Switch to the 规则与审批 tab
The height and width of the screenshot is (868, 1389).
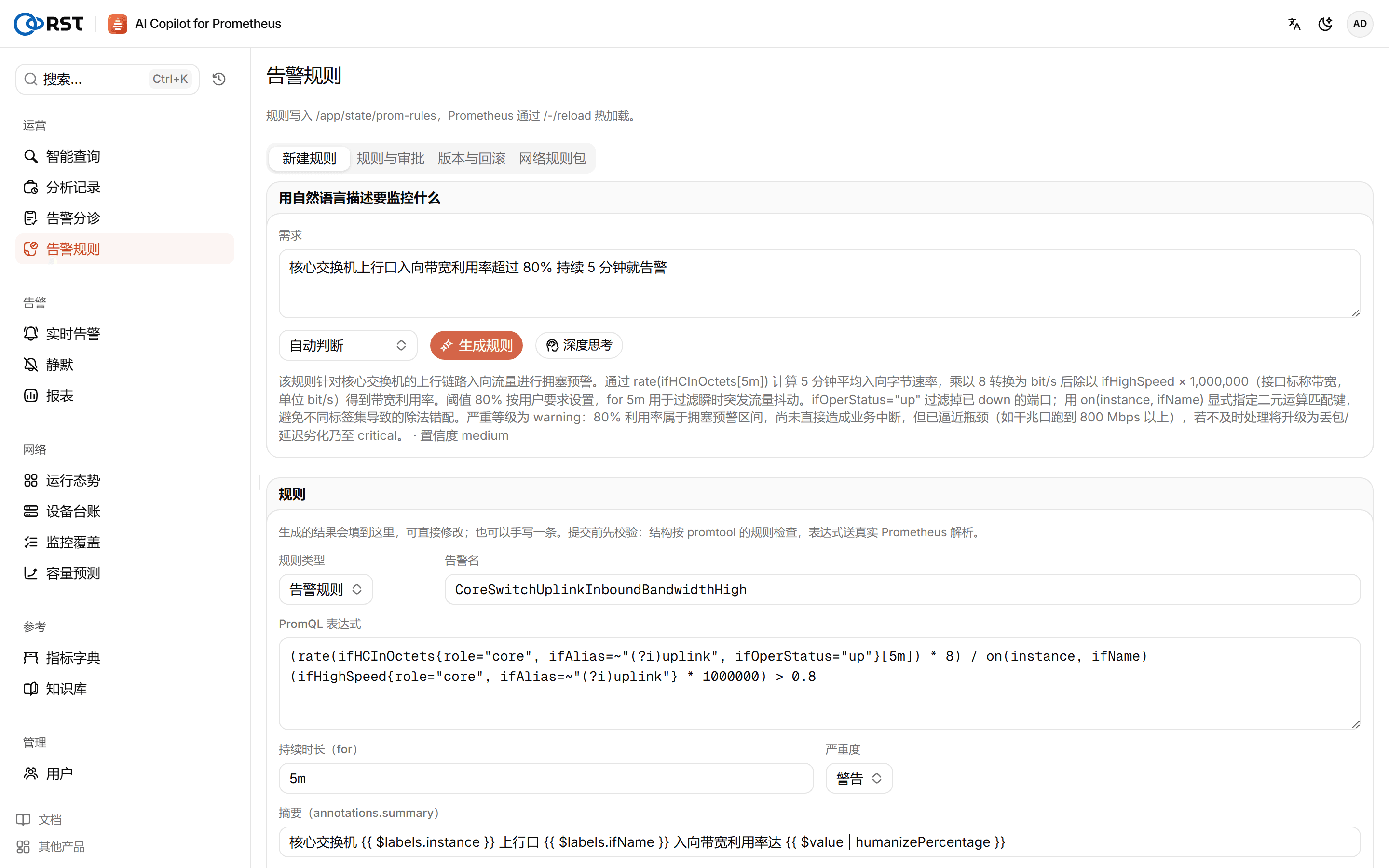coord(390,159)
